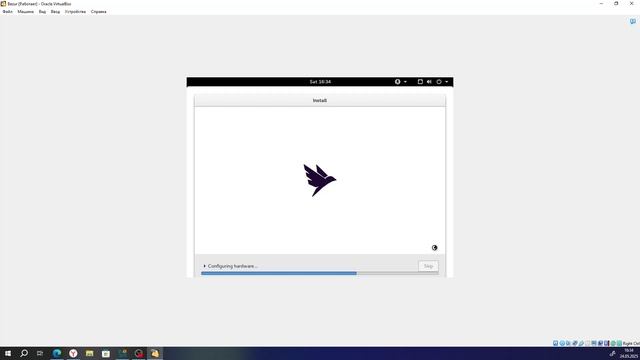Viewport: 640px width, 360px height.
Task: Open Task View on the taskbar
Action: 40,353
